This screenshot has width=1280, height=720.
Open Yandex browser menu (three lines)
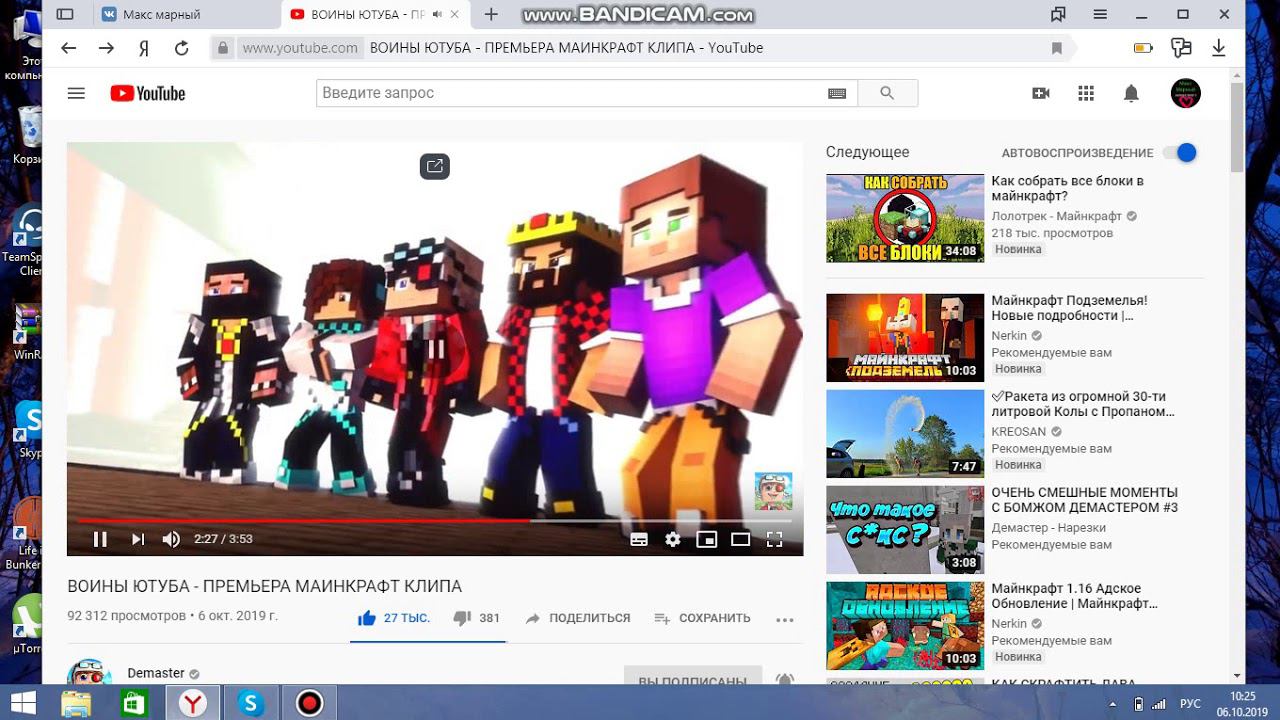1101,14
